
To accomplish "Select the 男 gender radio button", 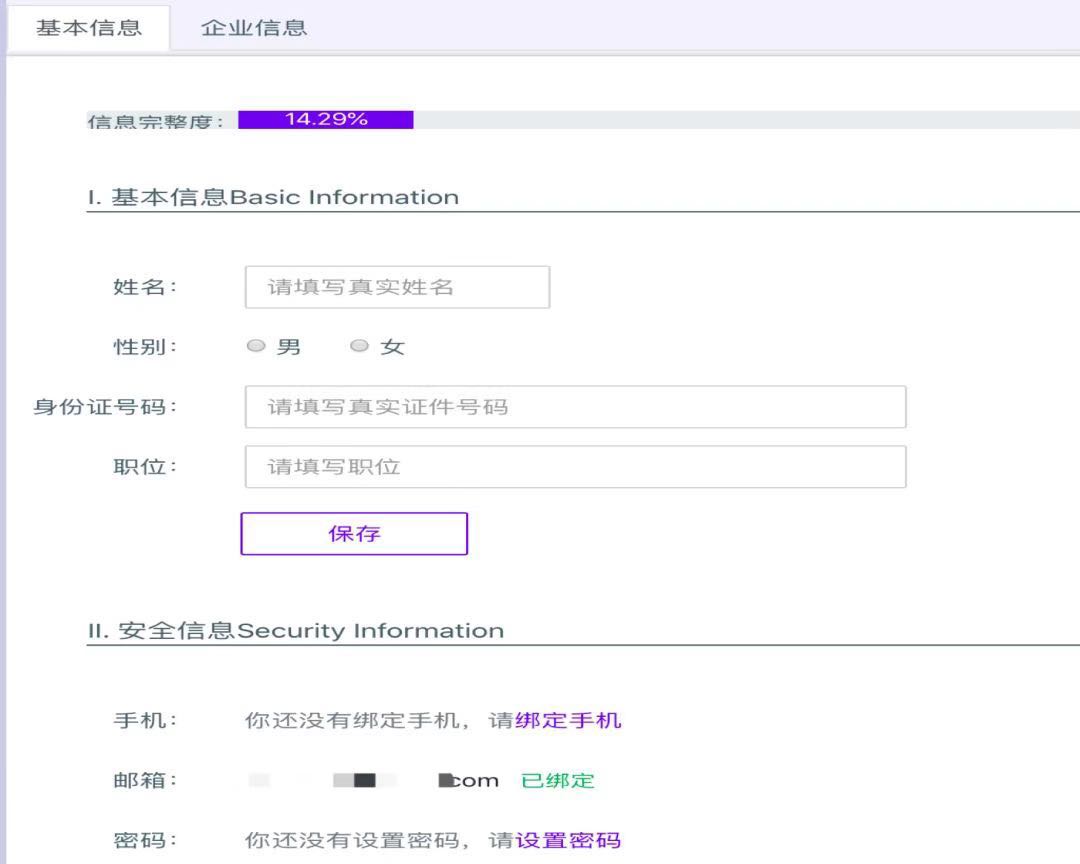I will [x=257, y=346].
